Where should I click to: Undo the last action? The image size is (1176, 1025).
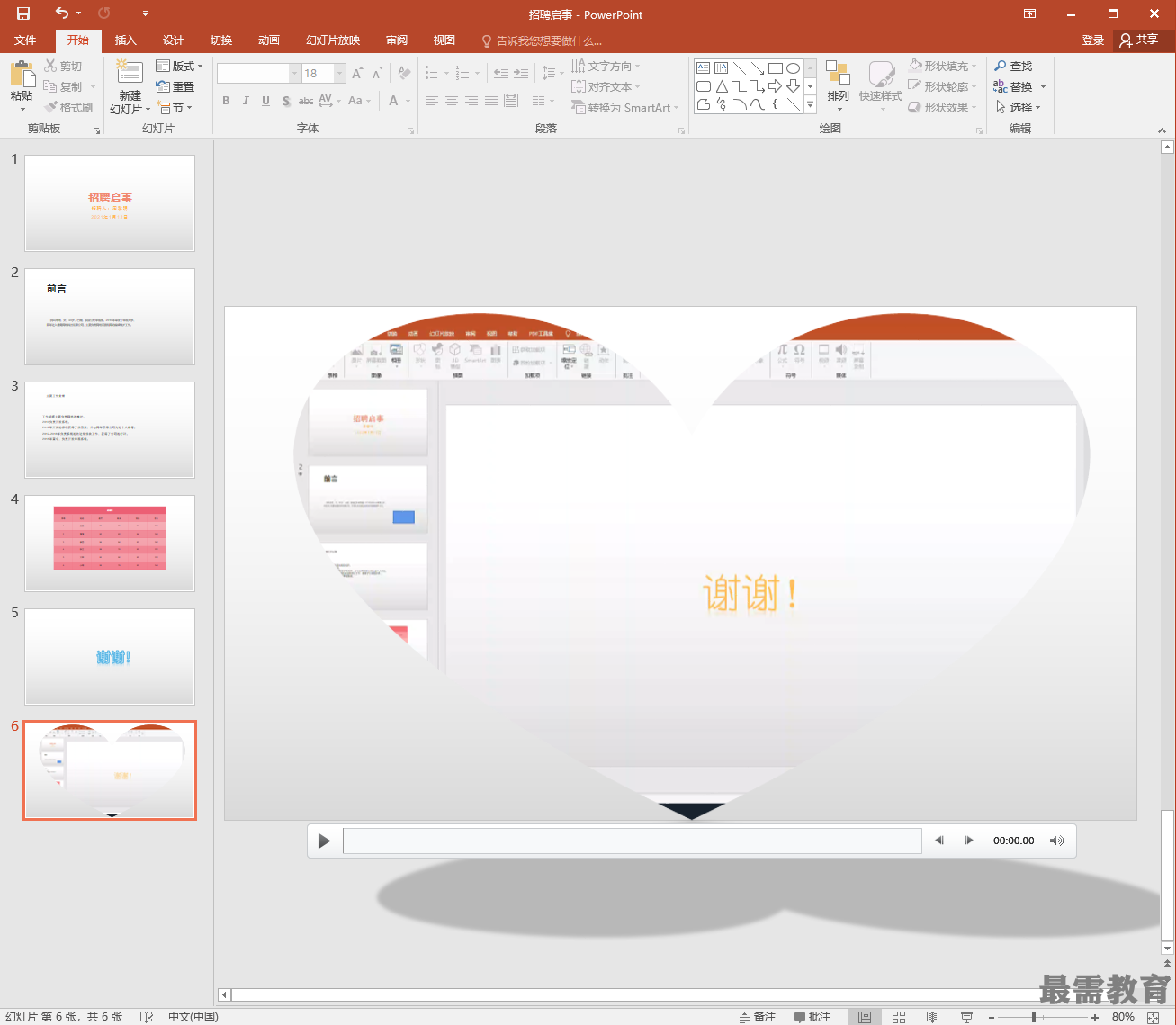point(61,13)
